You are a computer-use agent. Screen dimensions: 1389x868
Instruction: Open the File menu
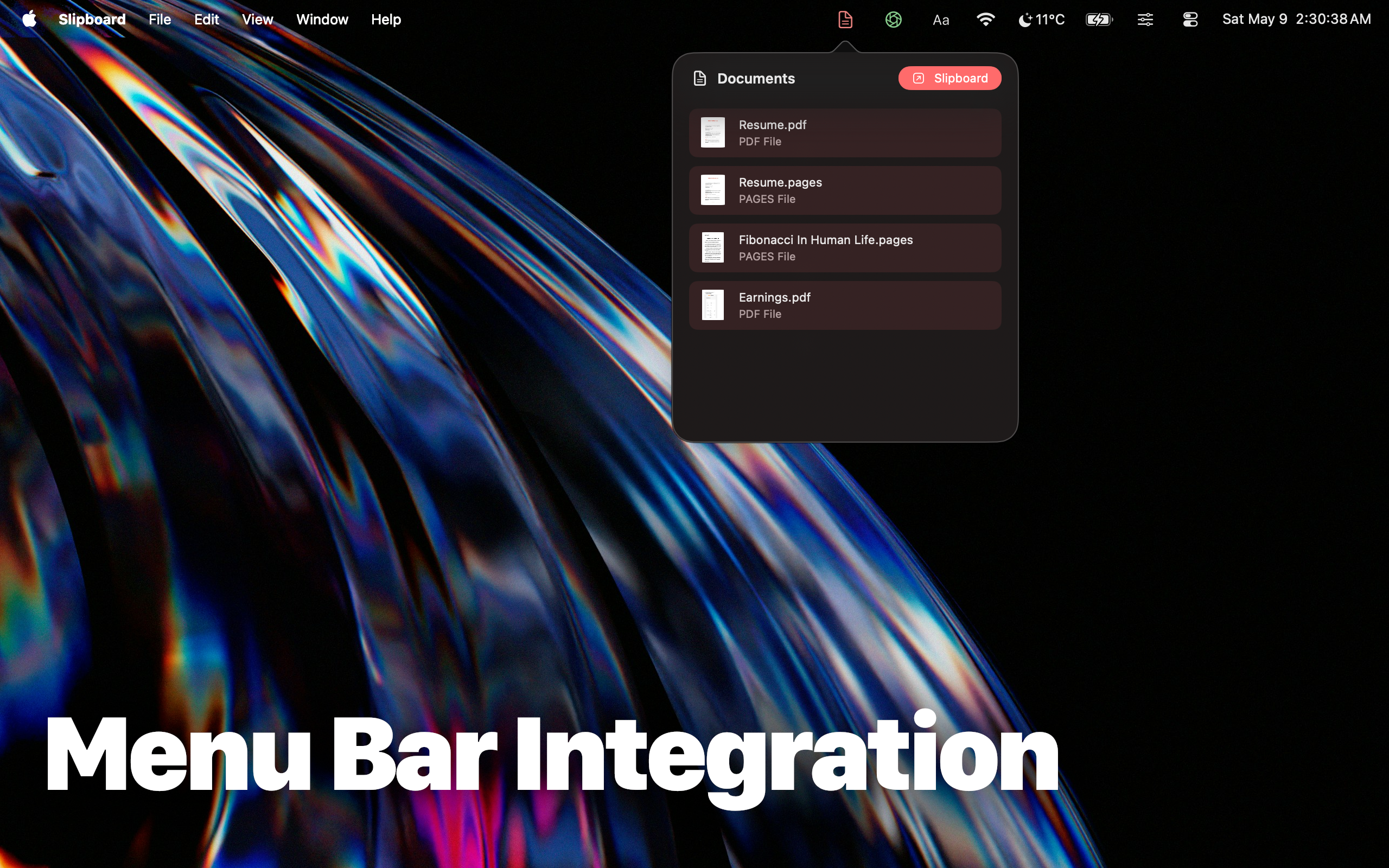pyautogui.click(x=160, y=20)
